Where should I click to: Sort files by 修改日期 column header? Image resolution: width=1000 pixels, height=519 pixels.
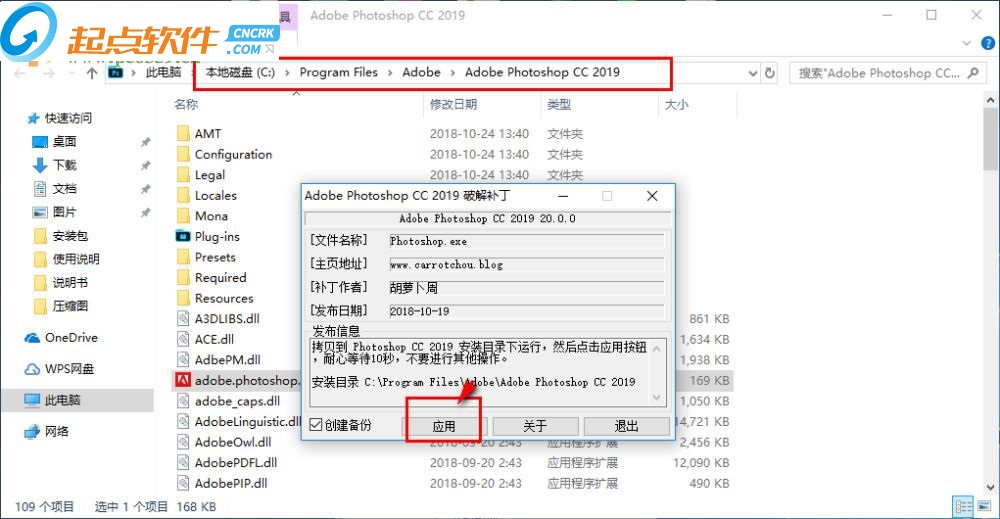click(x=453, y=105)
